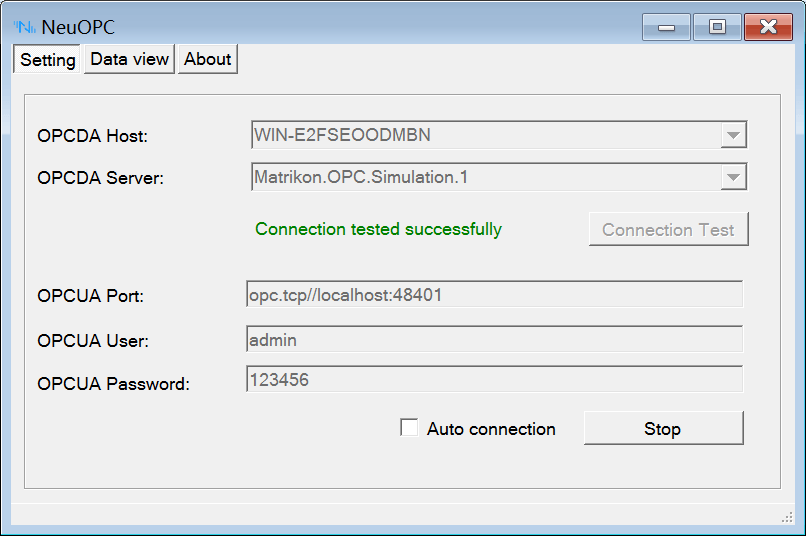The height and width of the screenshot is (536, 806).
Task: Click the resize grip at window corner
Action: pos(787,516)
